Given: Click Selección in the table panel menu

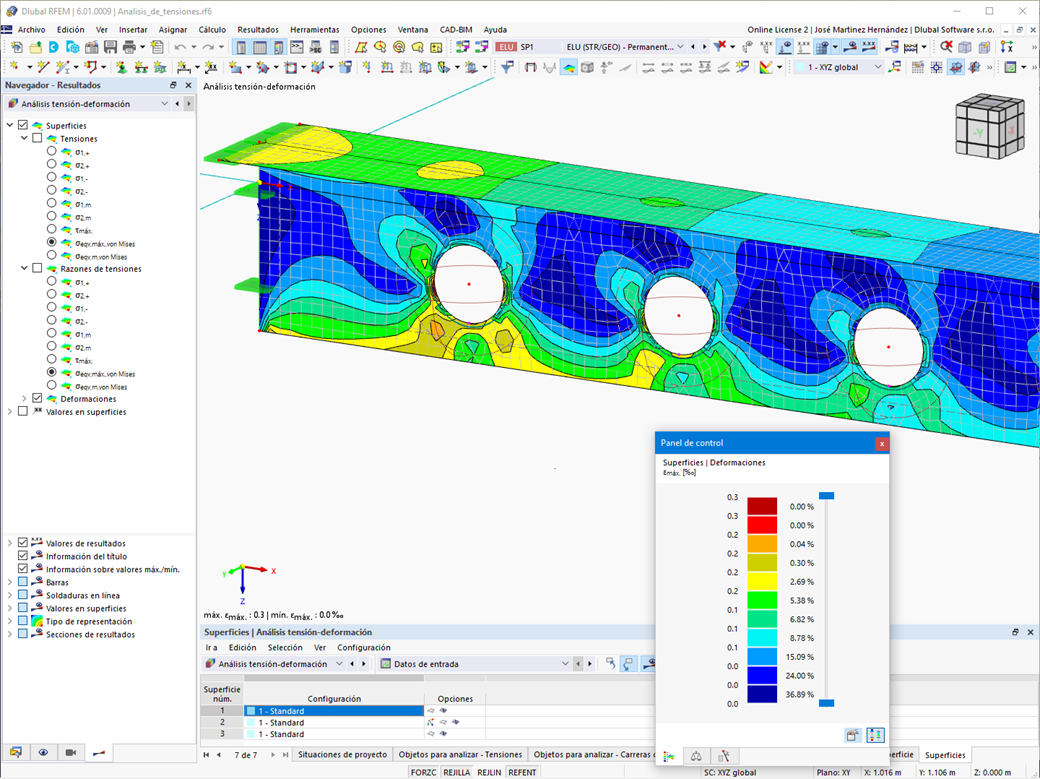Looking at the screenshot, I should (x=285, y=647).
